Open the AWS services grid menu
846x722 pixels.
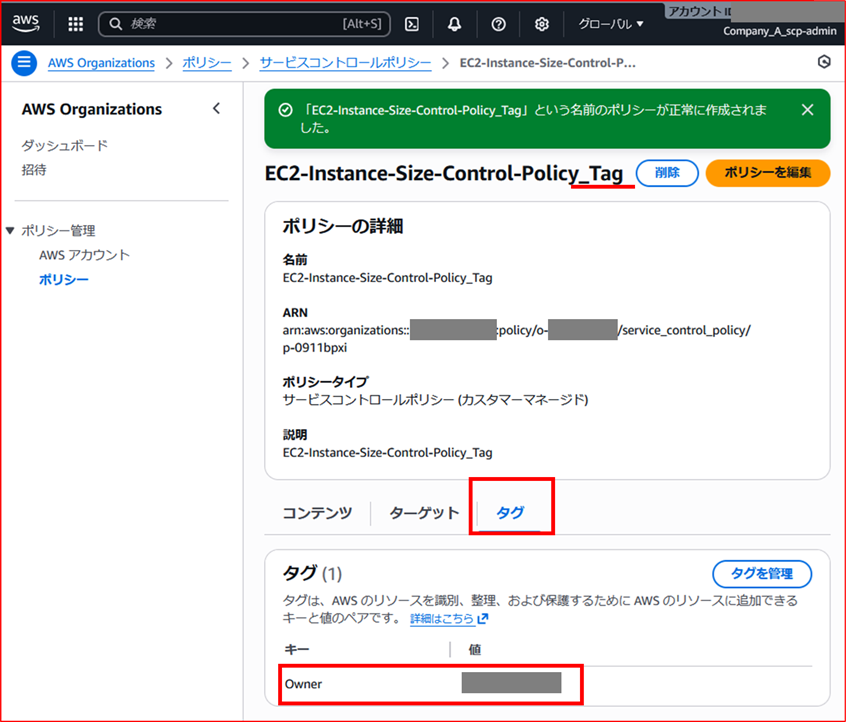tap(75, 23)
